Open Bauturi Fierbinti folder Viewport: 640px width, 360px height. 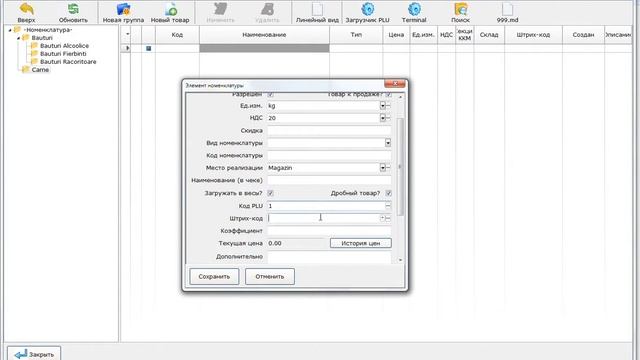[x=63, y=53]
